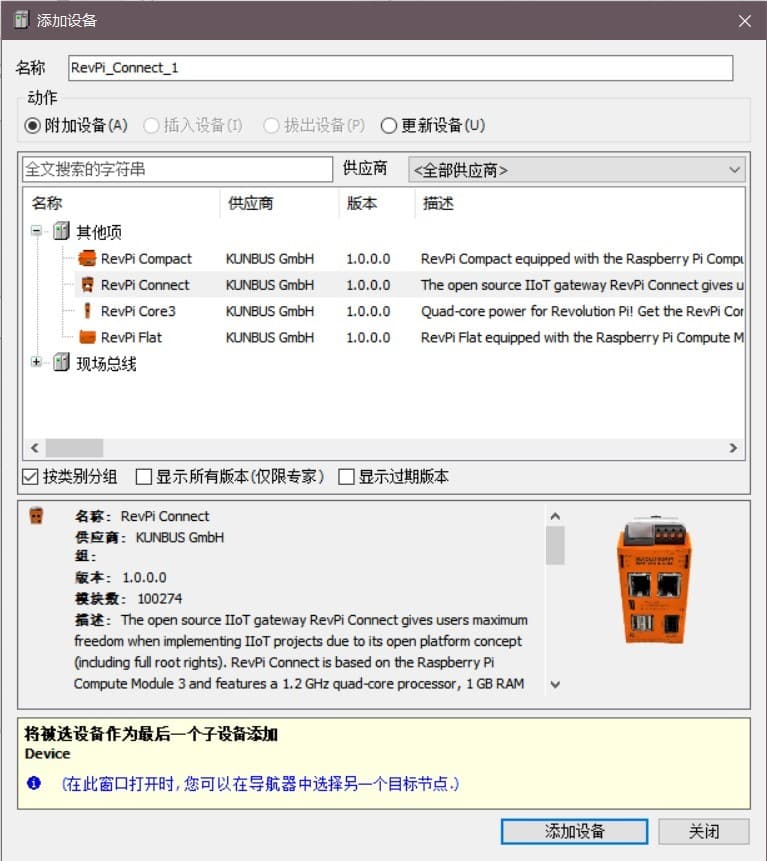
Task: Click the RevPi Core3 device icon
Action: pos(87,311)
